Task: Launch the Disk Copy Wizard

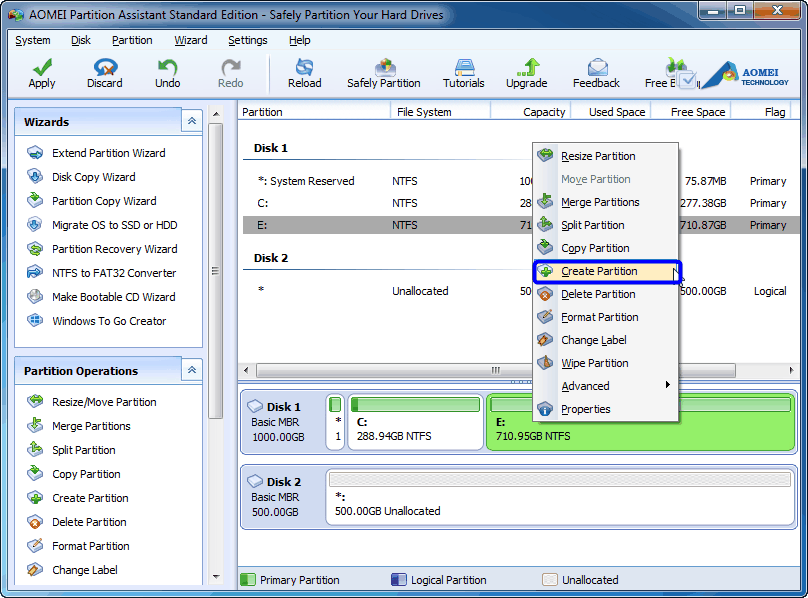Action: coord(81,177)
